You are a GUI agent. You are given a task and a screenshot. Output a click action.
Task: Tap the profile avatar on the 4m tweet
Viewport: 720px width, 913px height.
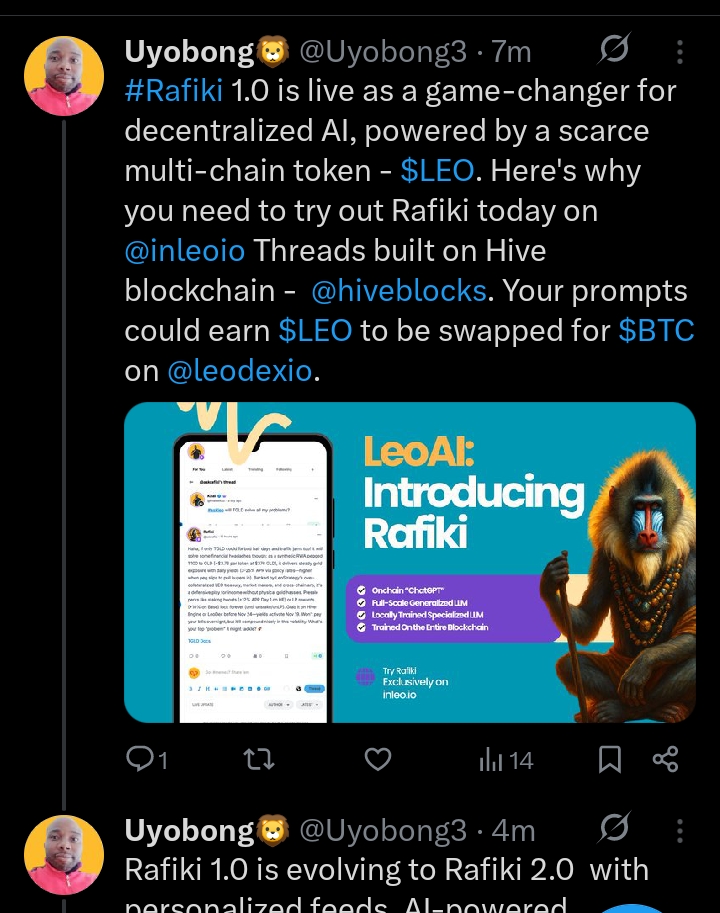click(x=62, y=856)
